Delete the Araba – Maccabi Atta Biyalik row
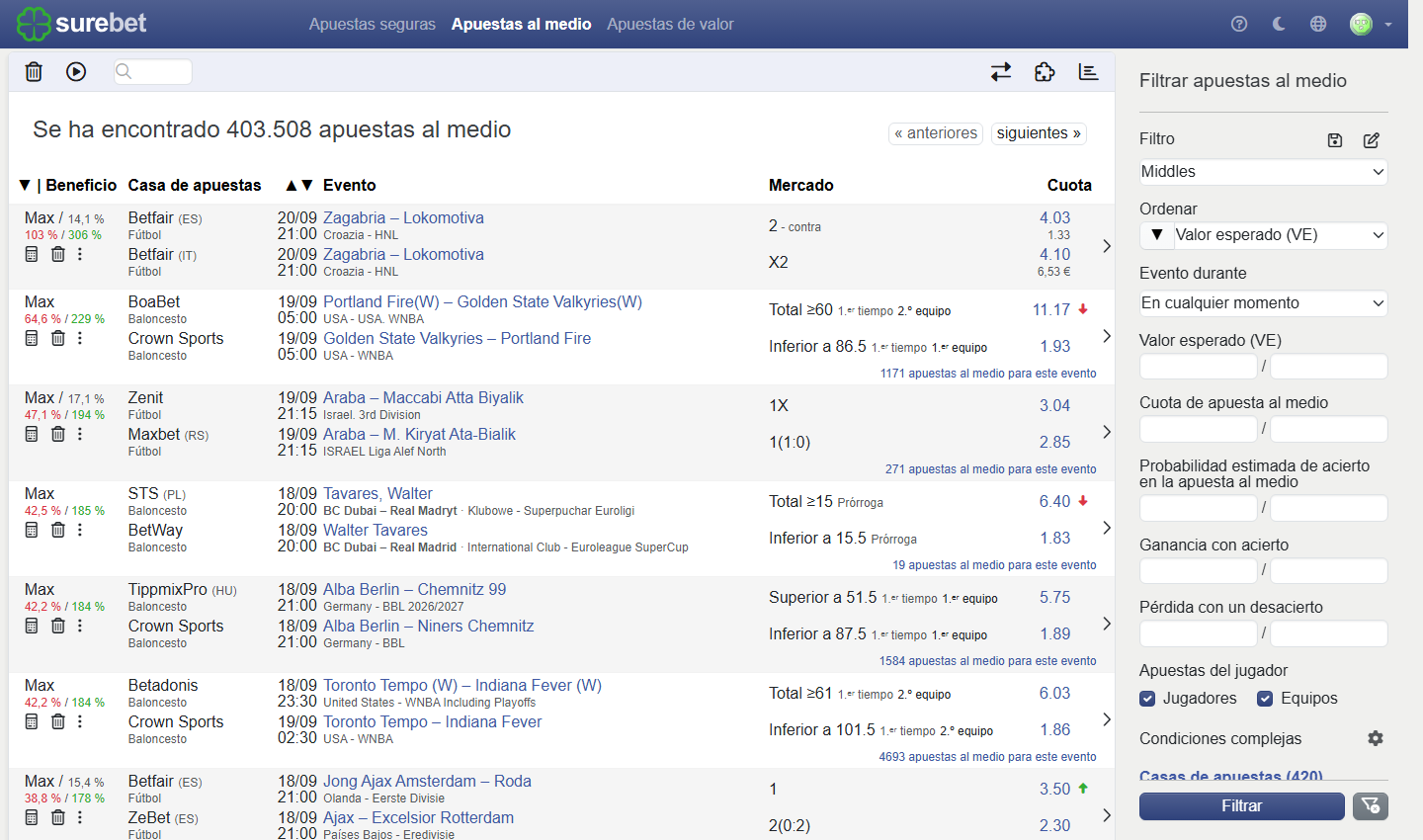 coord(58,434)
